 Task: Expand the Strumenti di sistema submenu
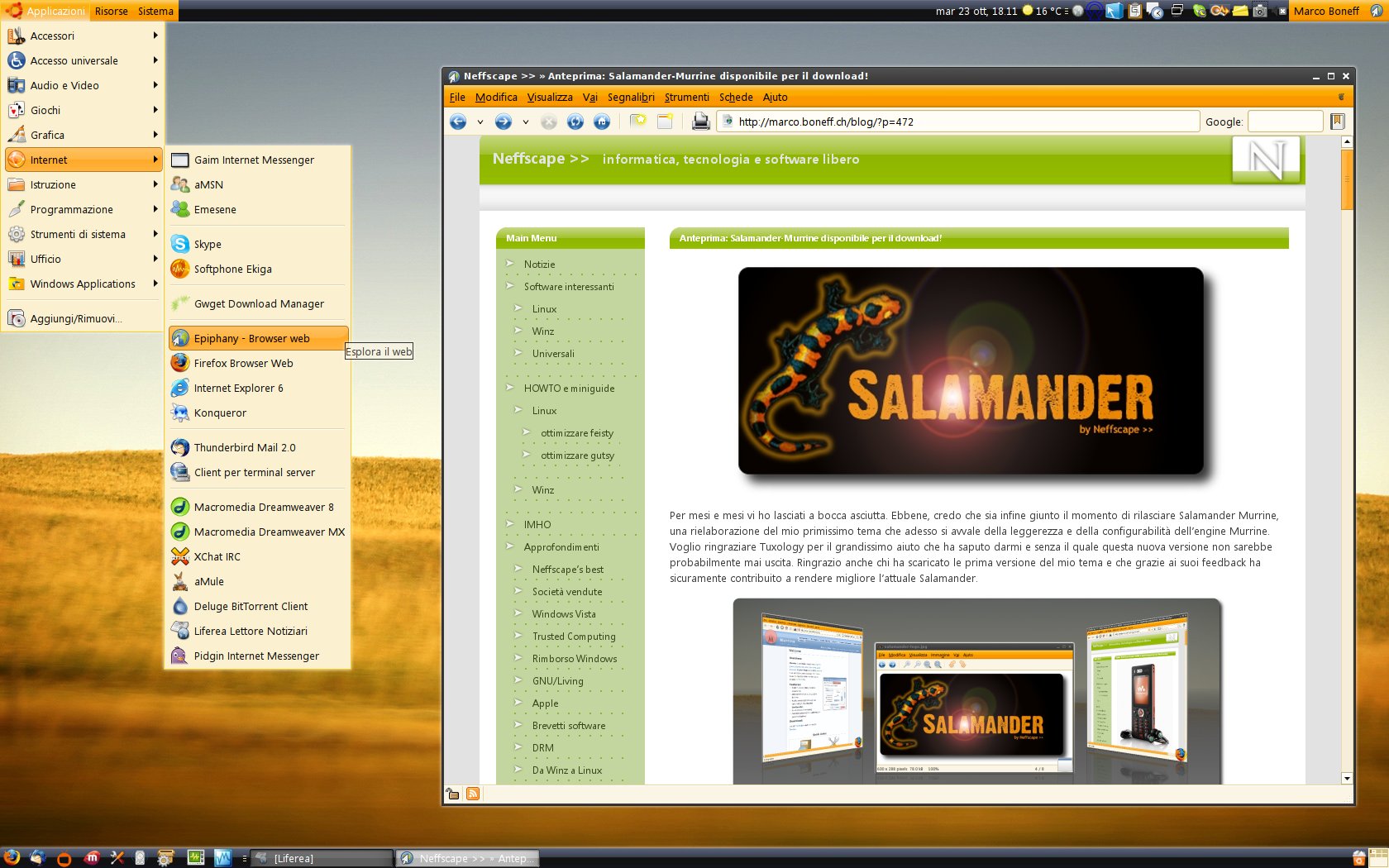84,234
